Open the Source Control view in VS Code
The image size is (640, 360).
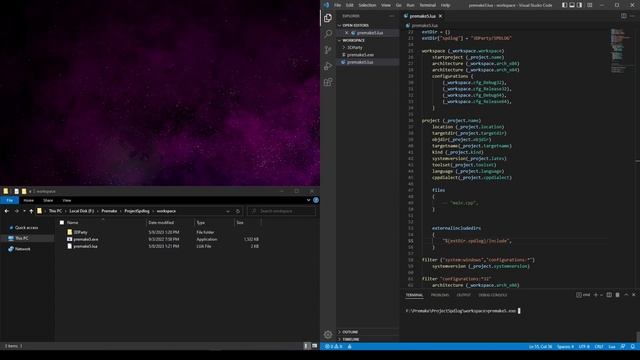pos(328,50)
